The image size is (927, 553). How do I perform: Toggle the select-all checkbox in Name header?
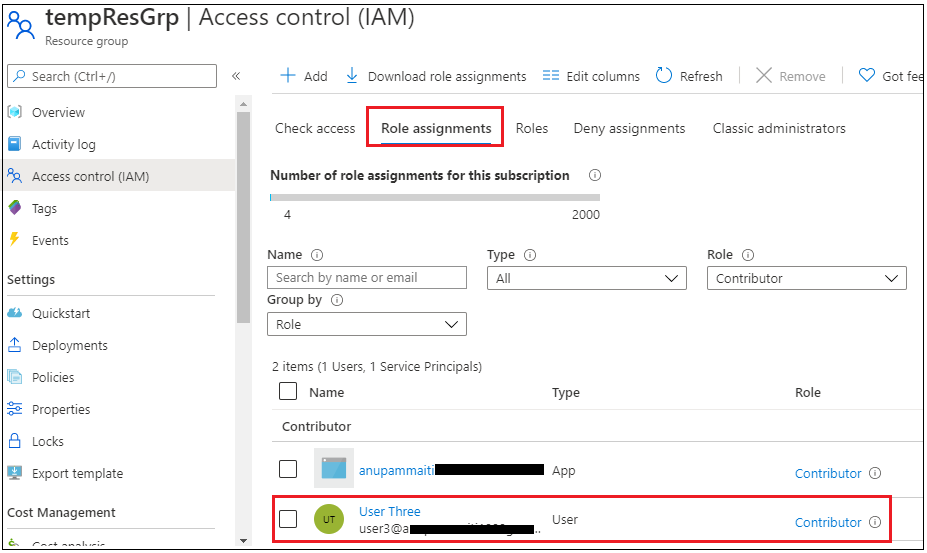[x=288, y=391]
